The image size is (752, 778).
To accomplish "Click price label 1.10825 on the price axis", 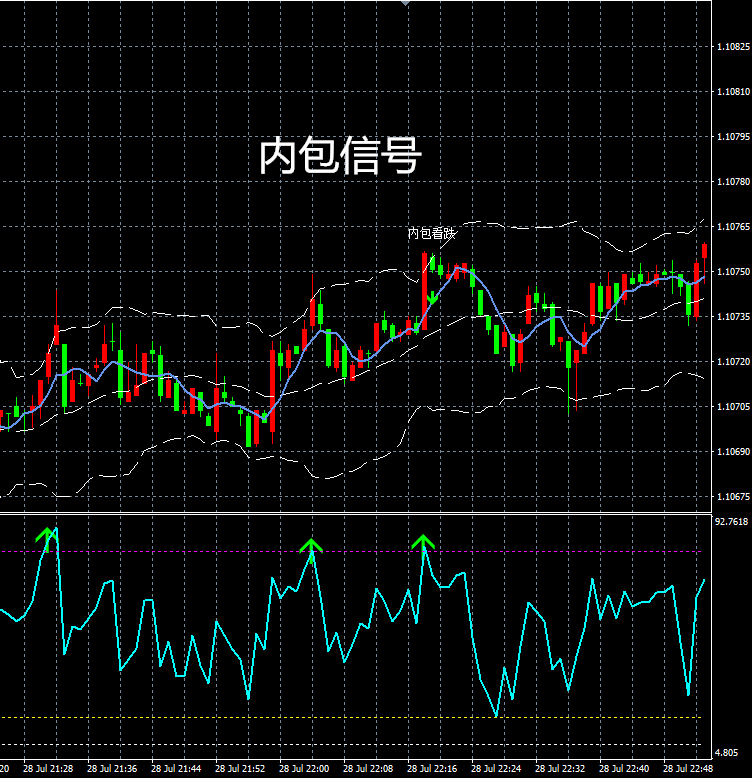I will [x=734, y=47].
